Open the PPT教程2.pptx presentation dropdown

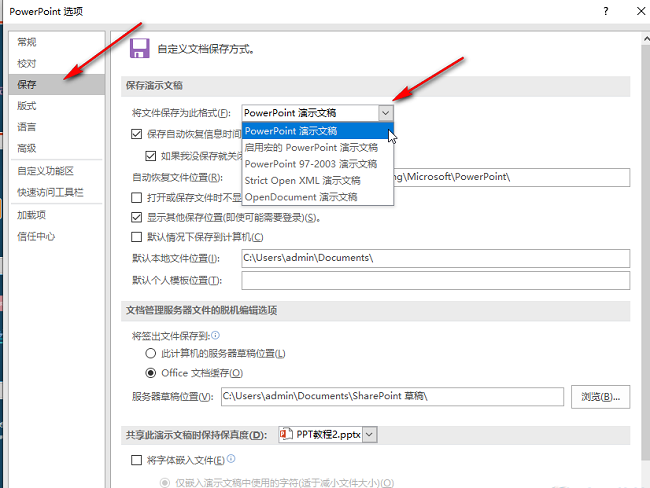[x=370, y=435]
